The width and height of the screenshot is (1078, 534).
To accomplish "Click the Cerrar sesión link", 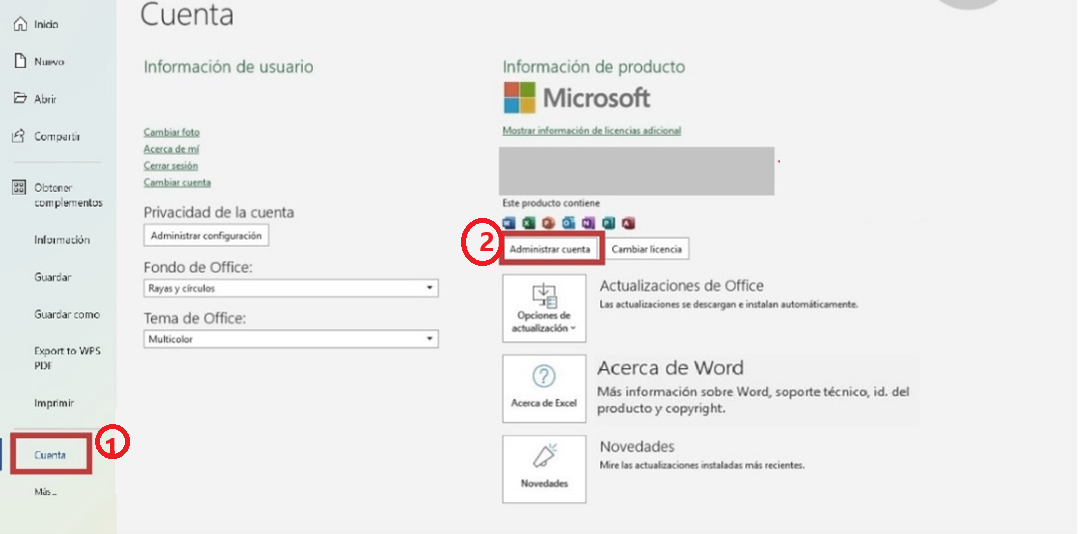I will tap(171, 166).
